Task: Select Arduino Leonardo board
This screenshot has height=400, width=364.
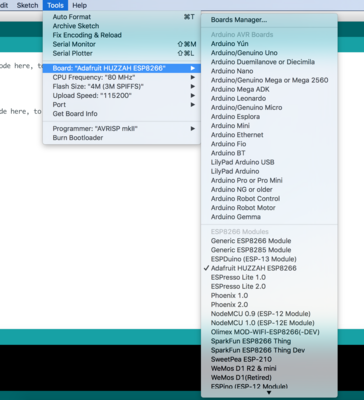Action: point(269,98)
